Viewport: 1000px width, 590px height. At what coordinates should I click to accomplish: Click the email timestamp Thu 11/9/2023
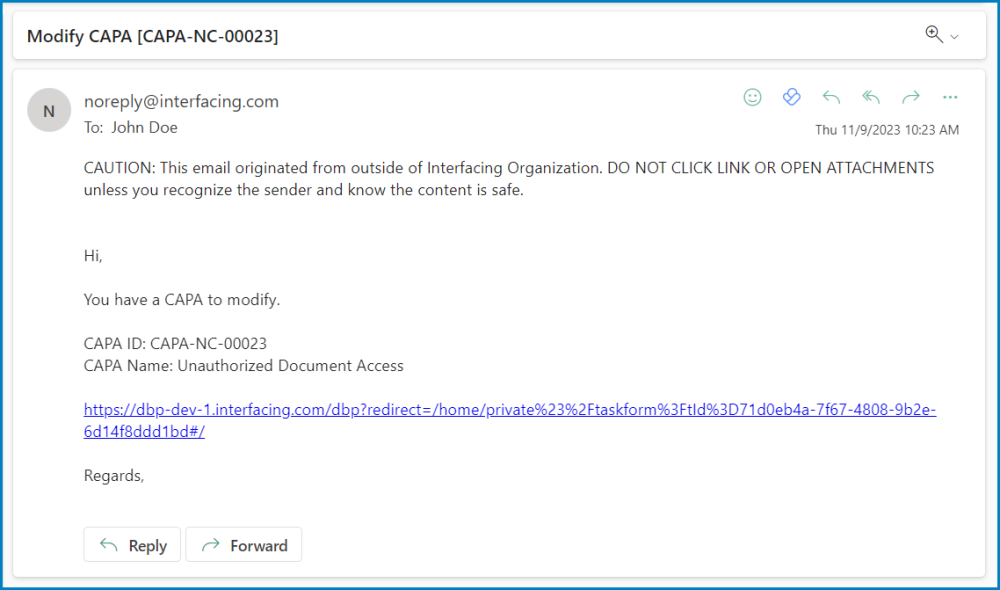886,130
